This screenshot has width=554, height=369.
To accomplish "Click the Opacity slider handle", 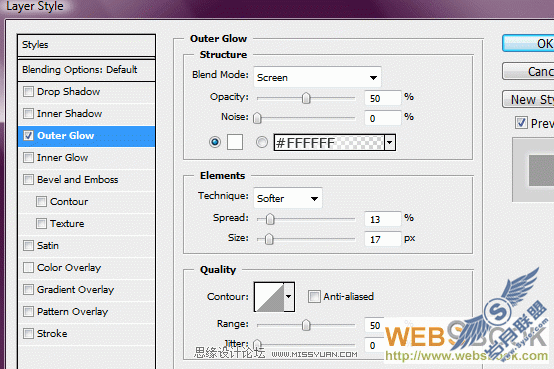I will [306, 98].
